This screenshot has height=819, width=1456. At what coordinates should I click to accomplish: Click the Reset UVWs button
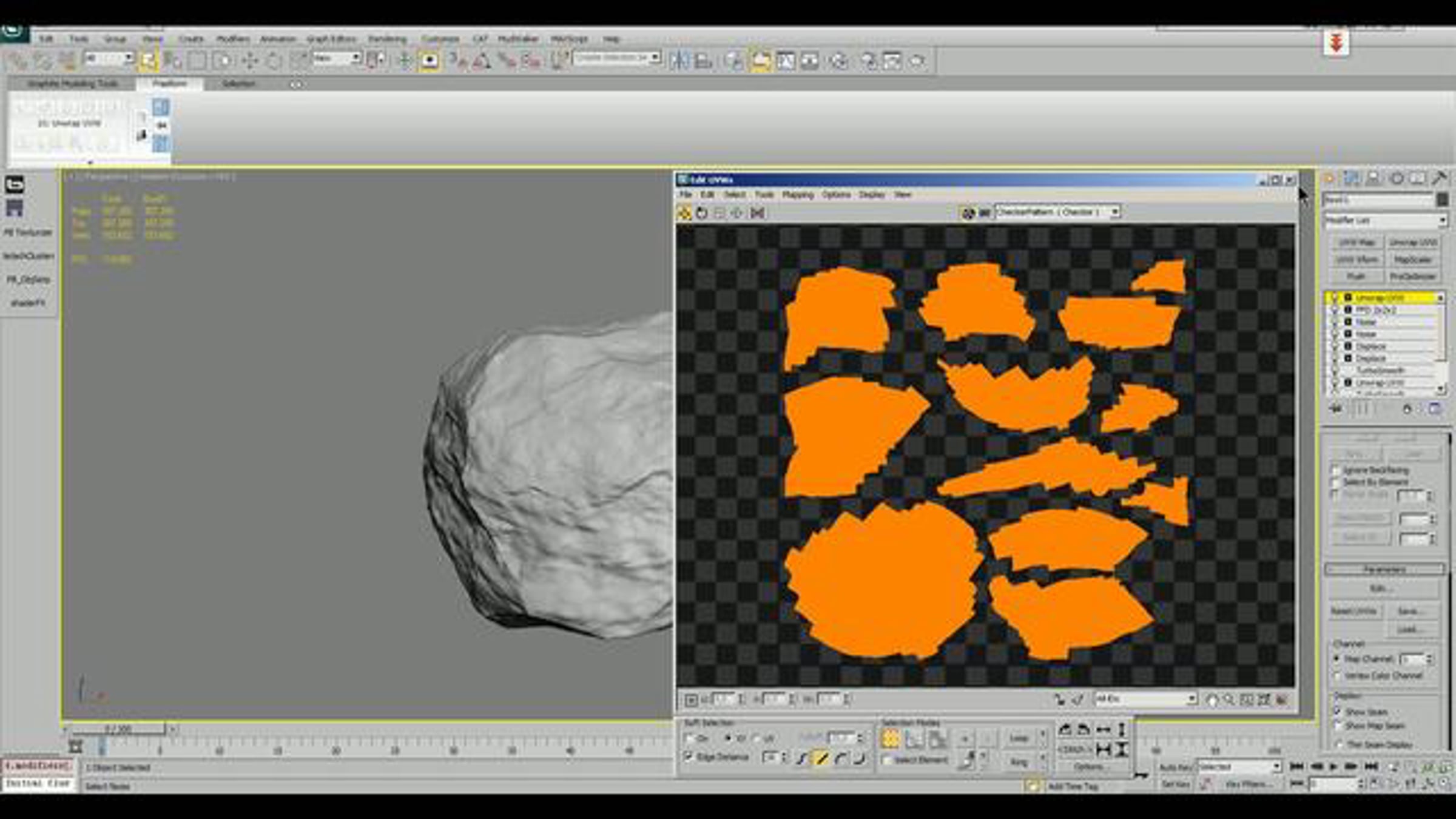(x=1353, y=611)
